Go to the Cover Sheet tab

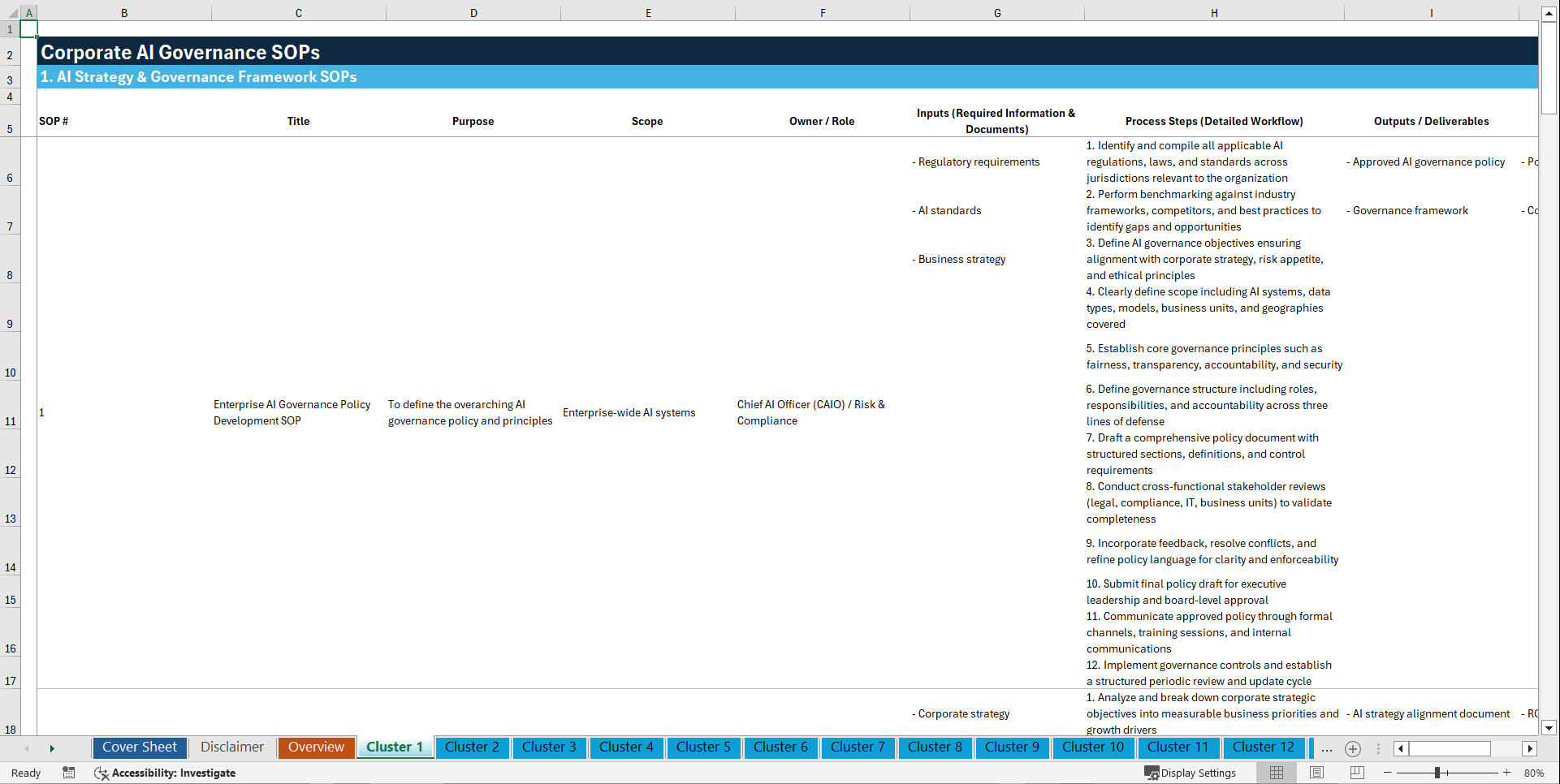pos(139,747)
